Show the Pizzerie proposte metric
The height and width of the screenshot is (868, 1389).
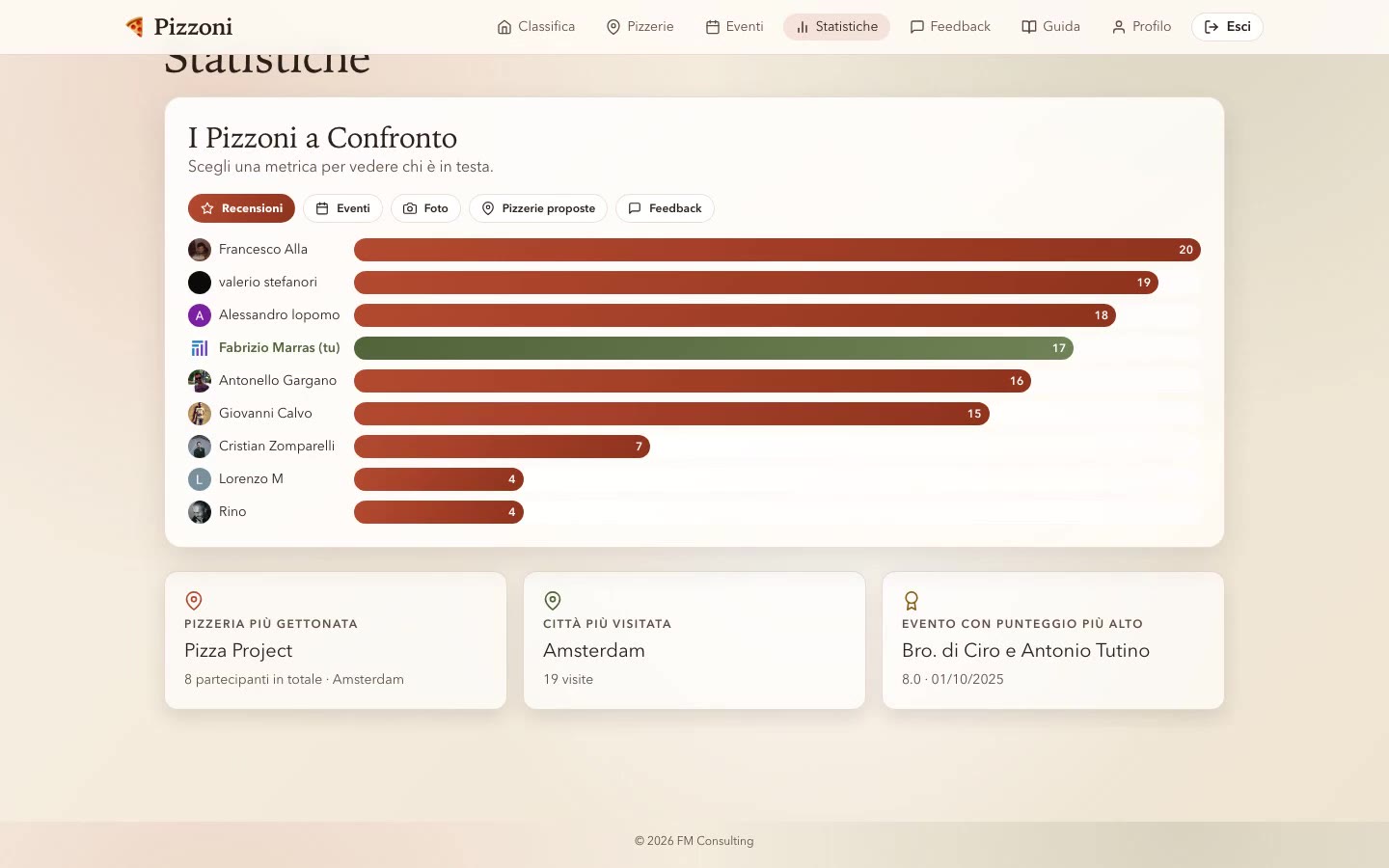tap(538, 208)
